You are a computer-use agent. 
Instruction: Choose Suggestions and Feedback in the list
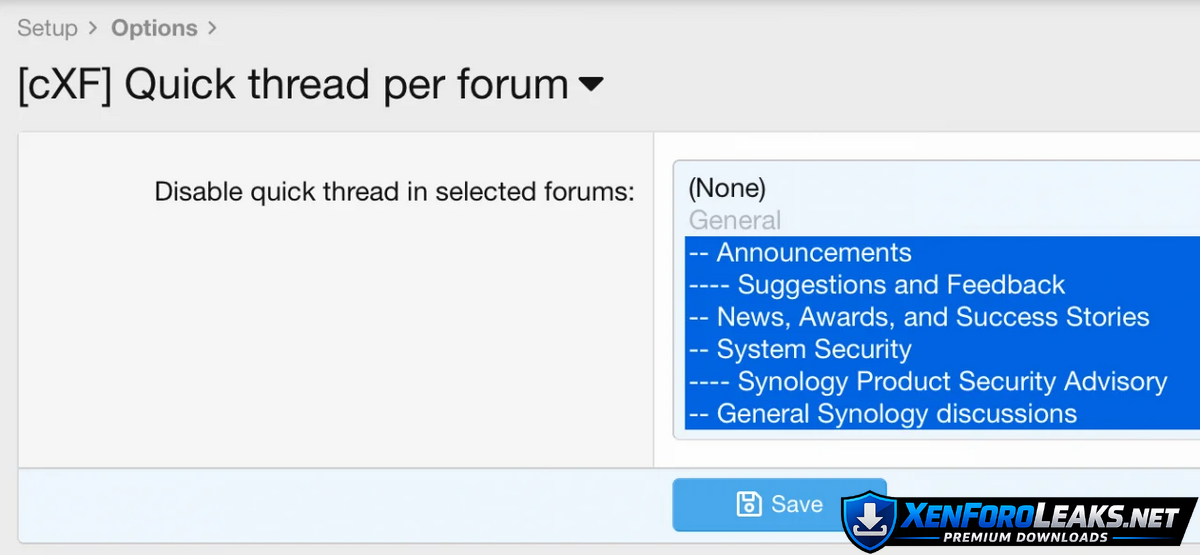point(900,285)
